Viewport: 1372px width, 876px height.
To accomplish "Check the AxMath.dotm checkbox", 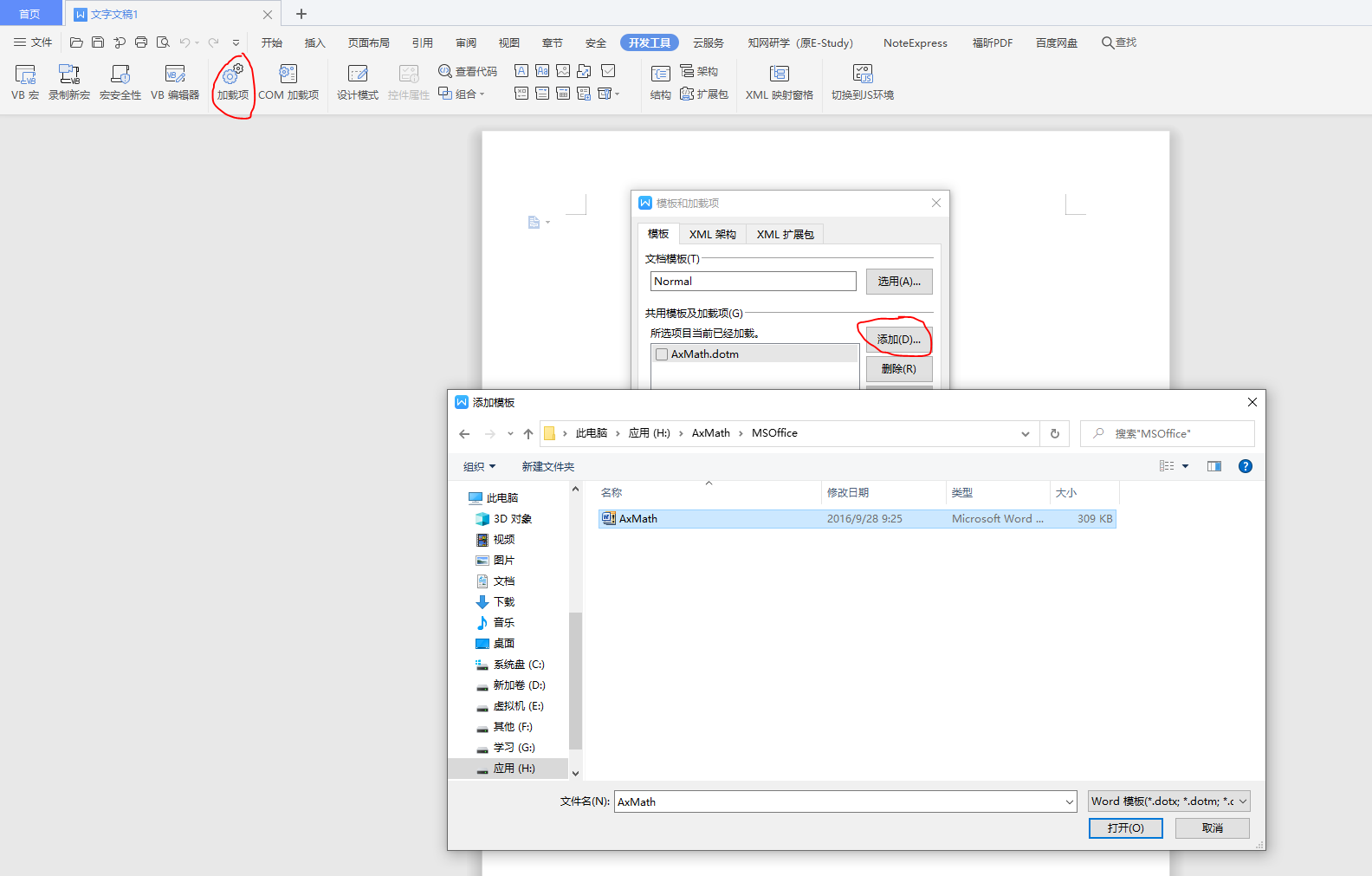I will coord(662,354).
